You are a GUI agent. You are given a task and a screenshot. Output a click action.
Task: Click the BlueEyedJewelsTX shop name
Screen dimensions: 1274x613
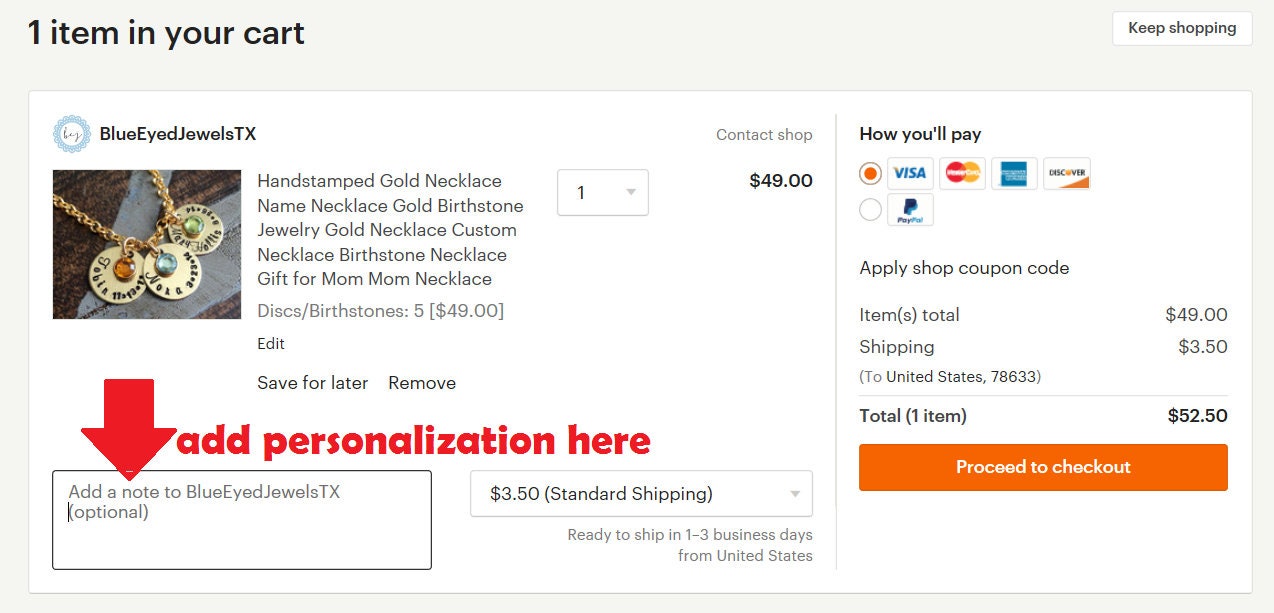(x=178, y=134)
